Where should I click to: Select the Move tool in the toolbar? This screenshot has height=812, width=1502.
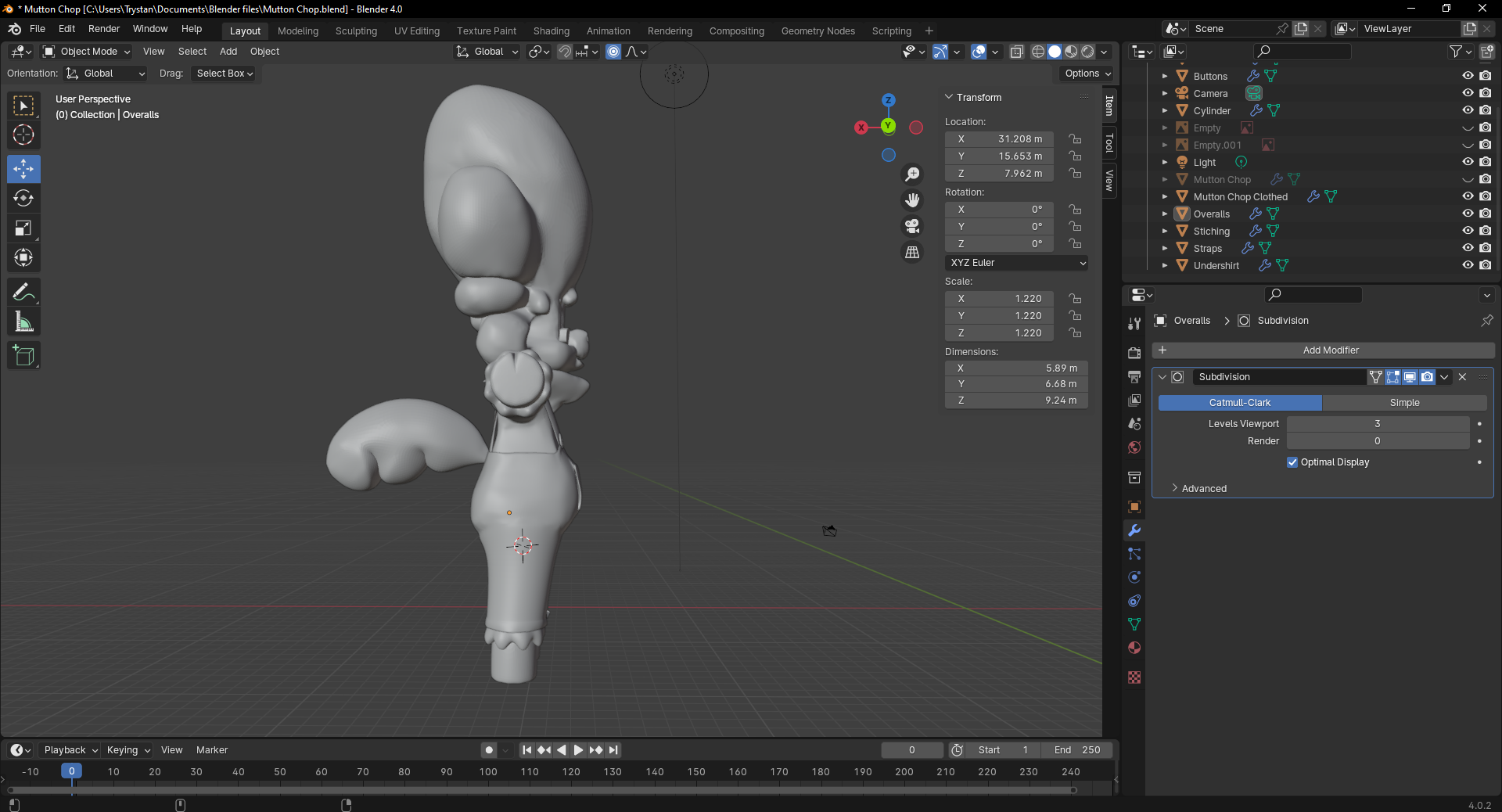23,169
